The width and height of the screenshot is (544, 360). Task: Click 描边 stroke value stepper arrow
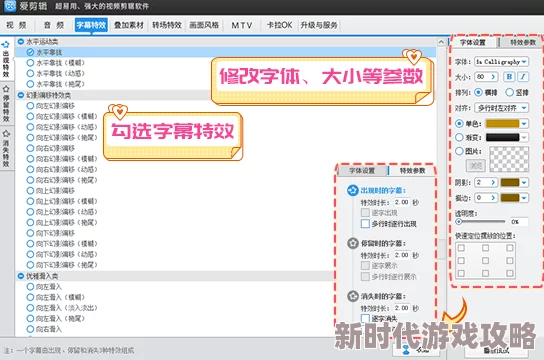pyautogui.click(x=493, y=198)
